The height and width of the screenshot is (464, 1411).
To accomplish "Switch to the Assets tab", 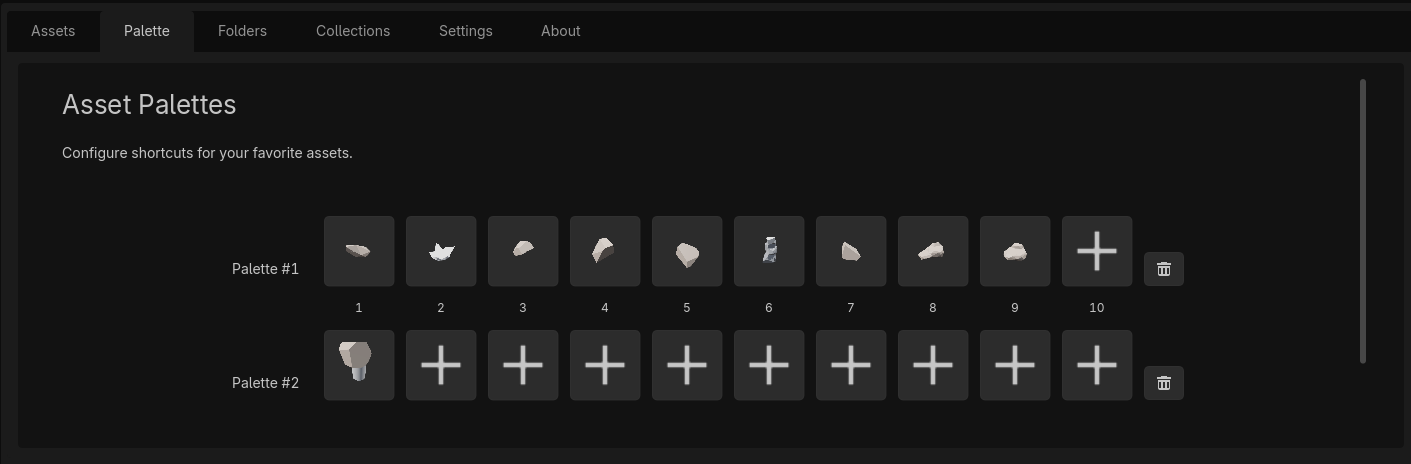I will coord(53,31).
